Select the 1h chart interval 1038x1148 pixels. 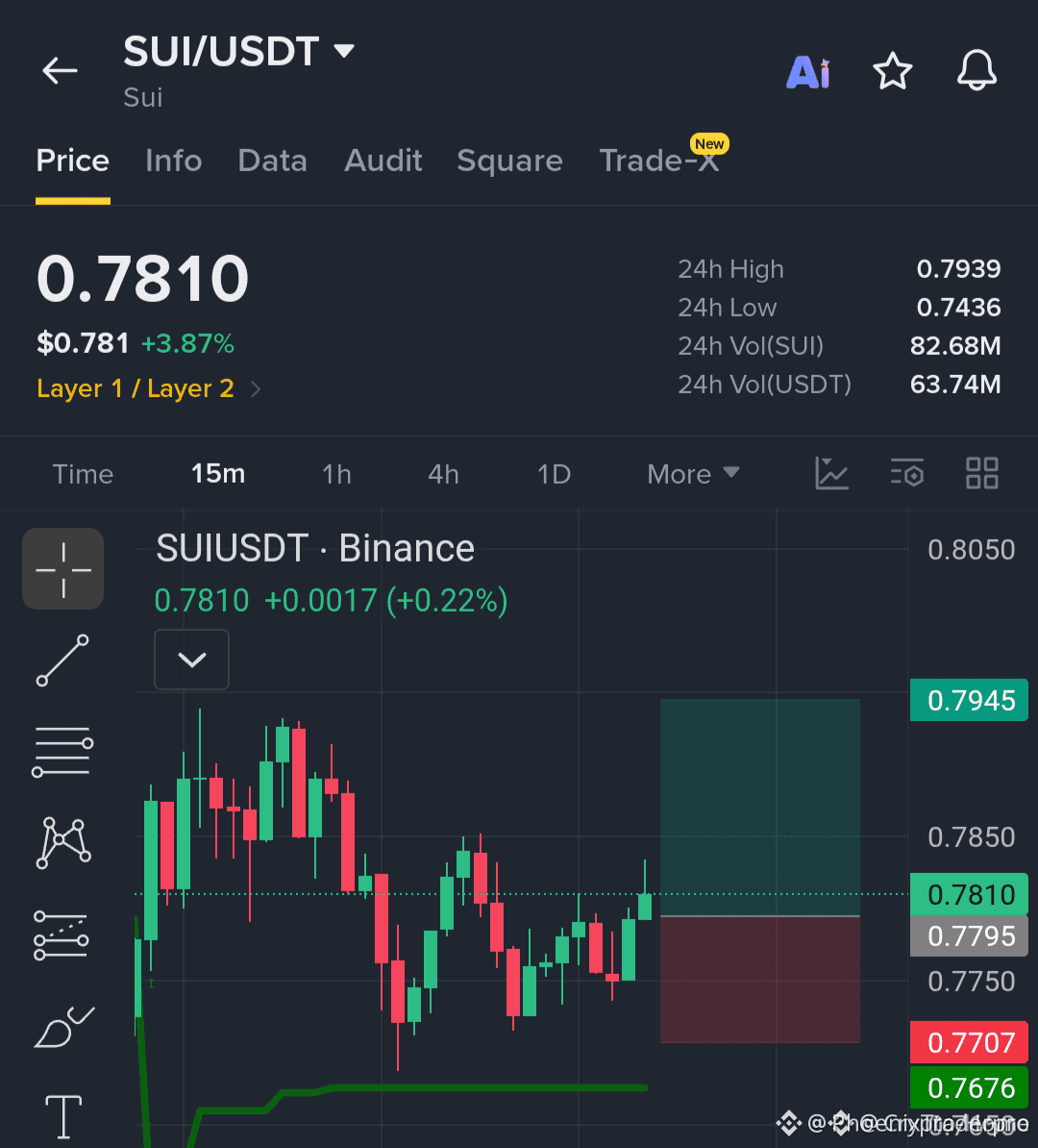tap(336, 474)
